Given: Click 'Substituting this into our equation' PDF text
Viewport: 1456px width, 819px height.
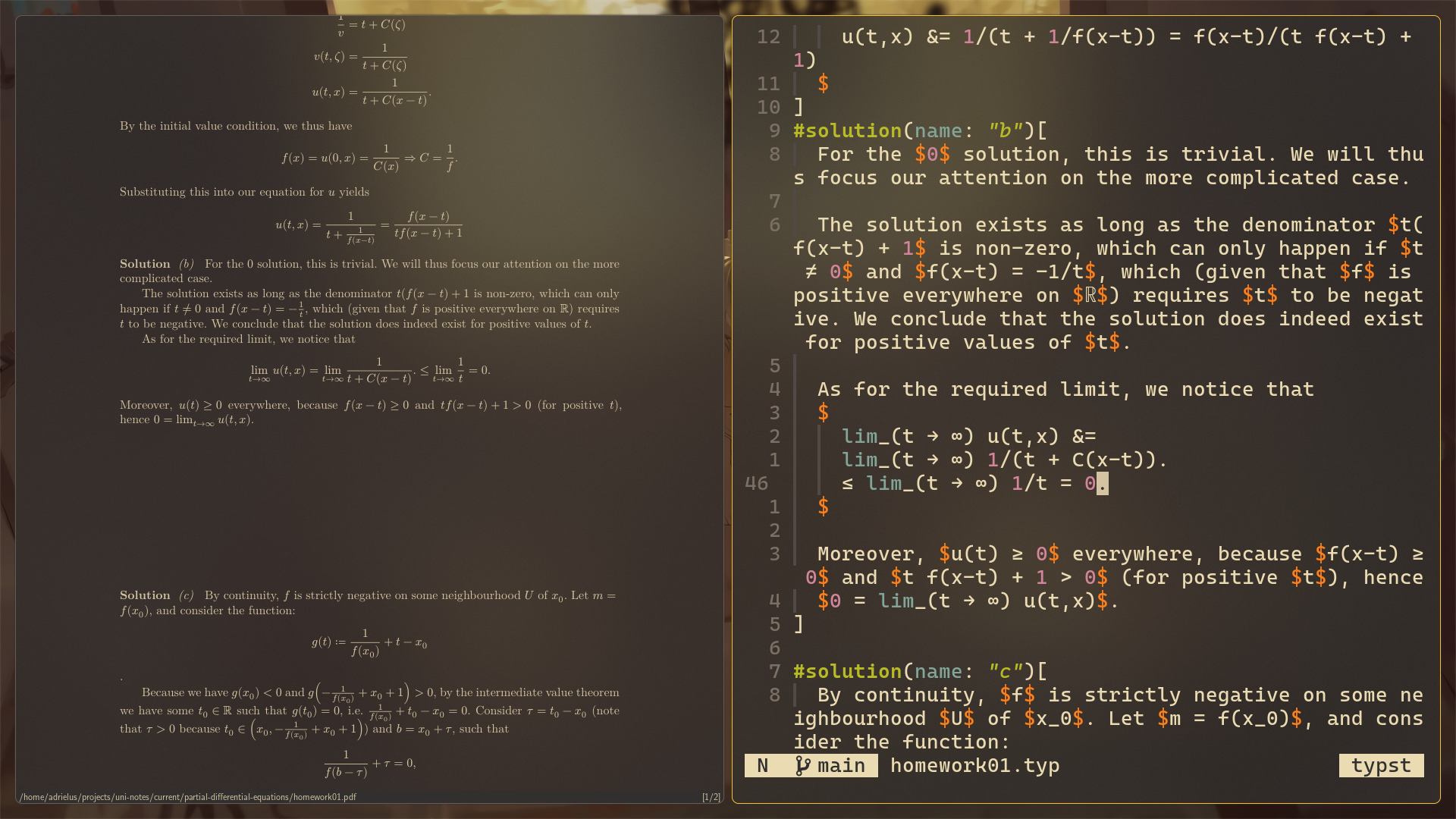Looking at the screenshot, I should (244, 192).
